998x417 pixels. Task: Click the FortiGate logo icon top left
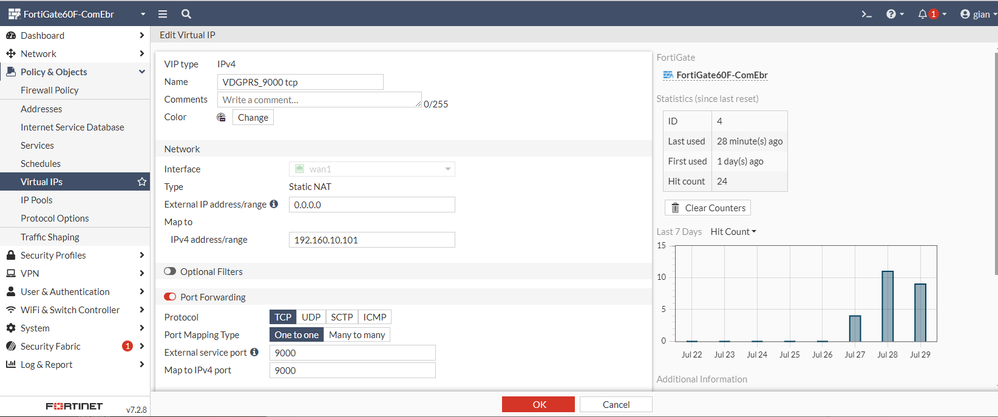(14, 13)
